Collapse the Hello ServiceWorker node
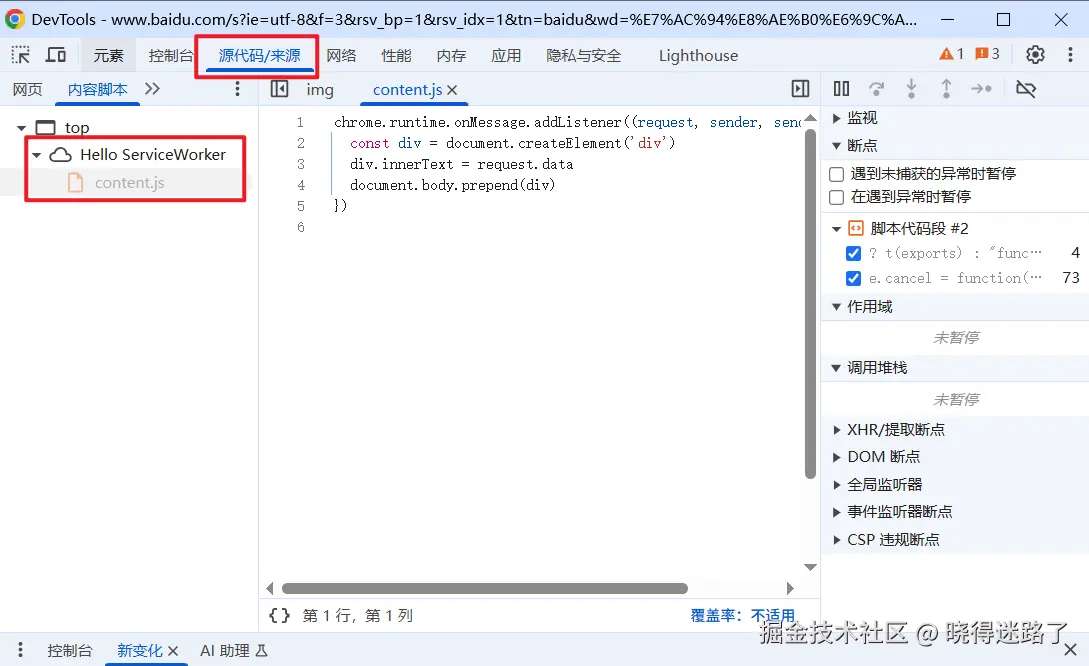This screenshot has height=666, width=1089. (37, 155)
